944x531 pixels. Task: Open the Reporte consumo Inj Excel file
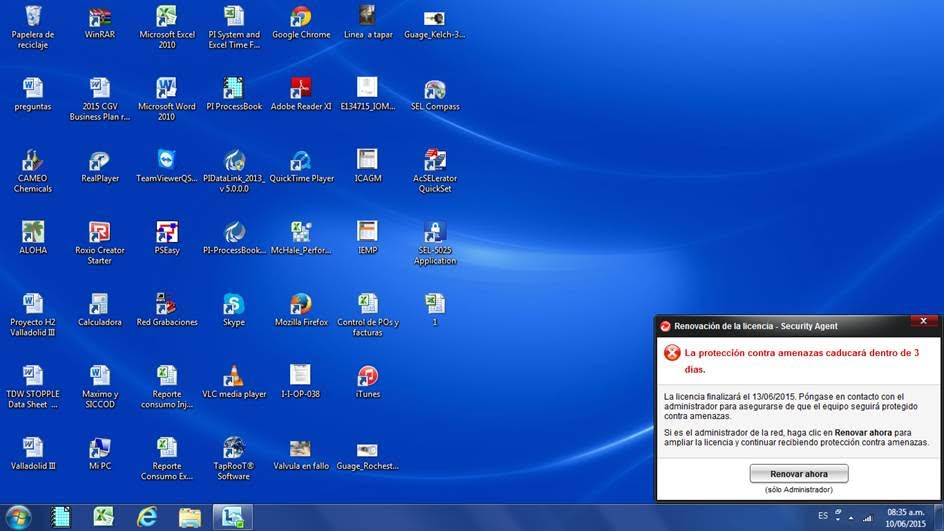click(x=167, y=386)
